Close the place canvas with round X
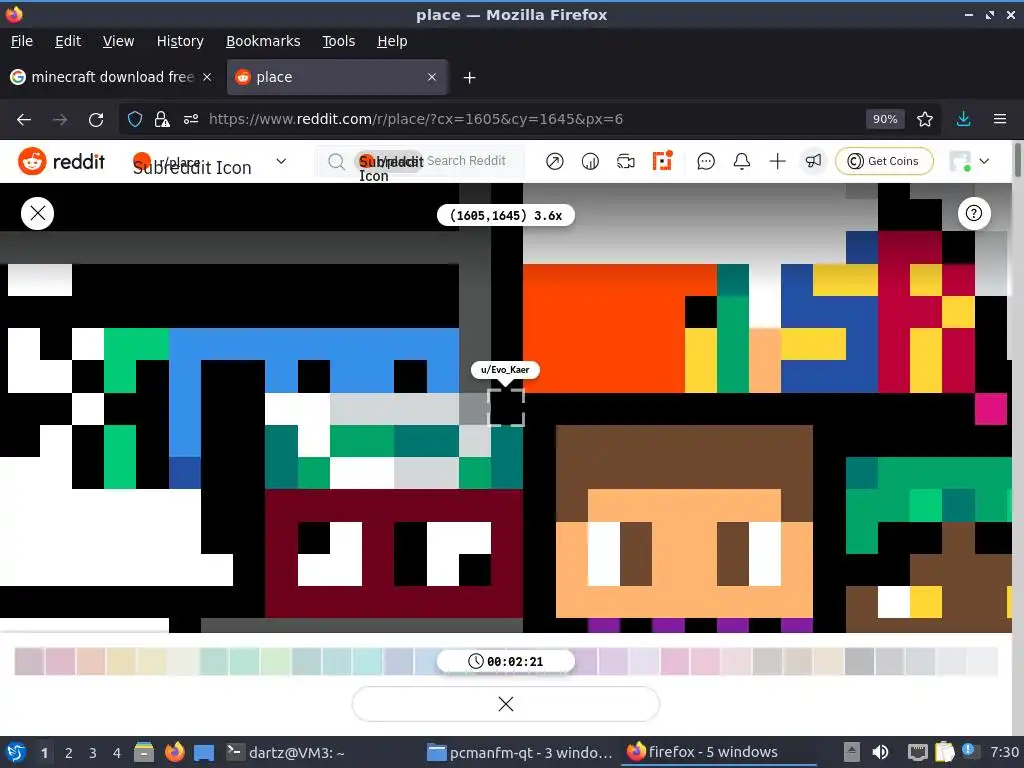Screen dimensions: 1024x768 click(37, 214)
